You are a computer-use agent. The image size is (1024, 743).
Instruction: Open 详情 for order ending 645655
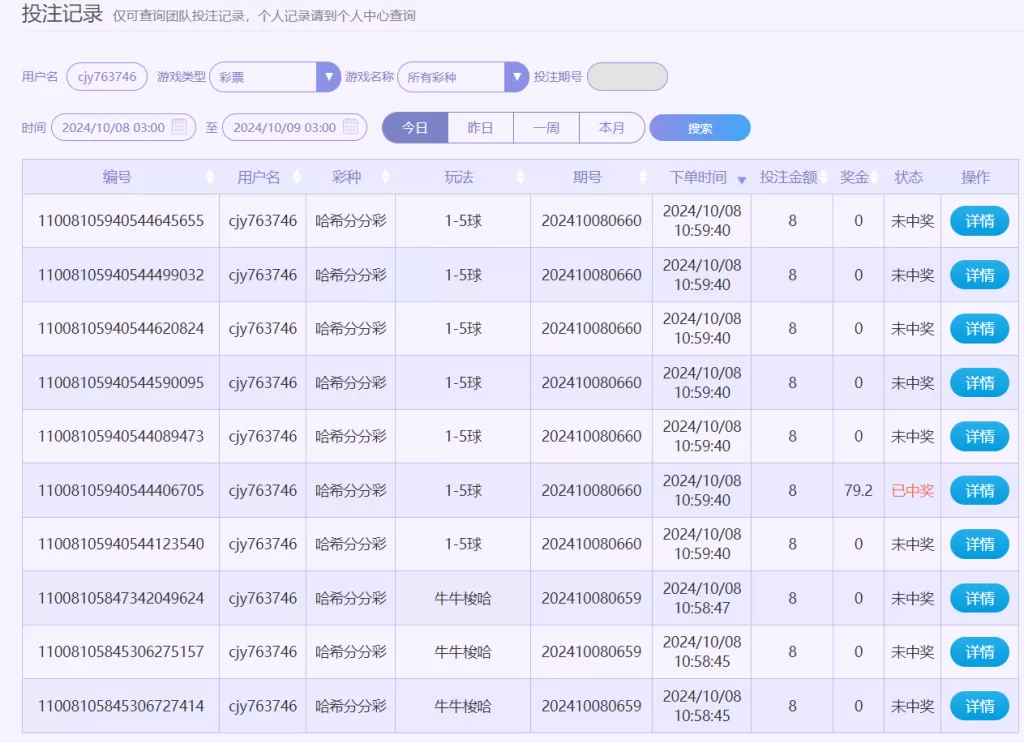pos(980,221)
